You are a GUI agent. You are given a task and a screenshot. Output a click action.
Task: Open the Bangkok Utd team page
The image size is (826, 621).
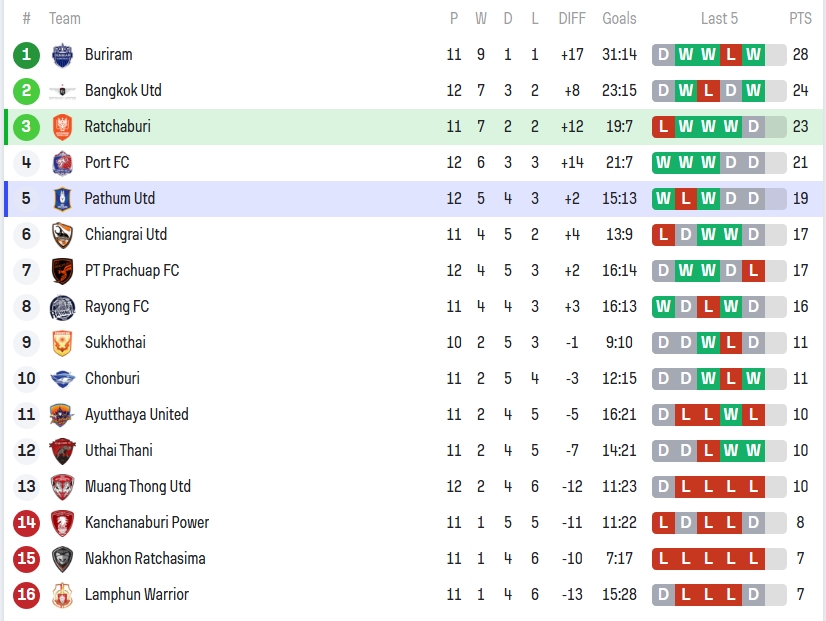point(123,91)
